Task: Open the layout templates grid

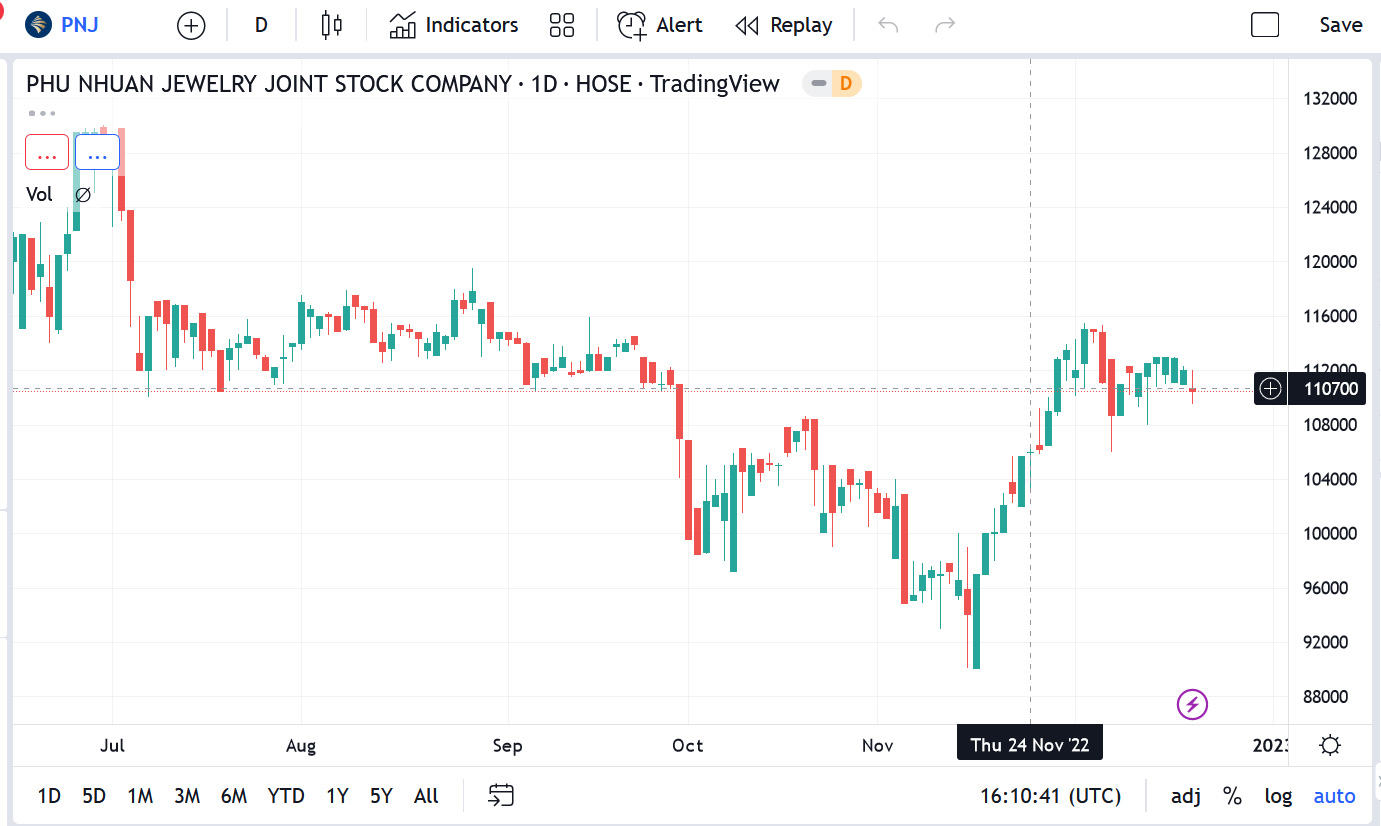Action: click(562, 25)
